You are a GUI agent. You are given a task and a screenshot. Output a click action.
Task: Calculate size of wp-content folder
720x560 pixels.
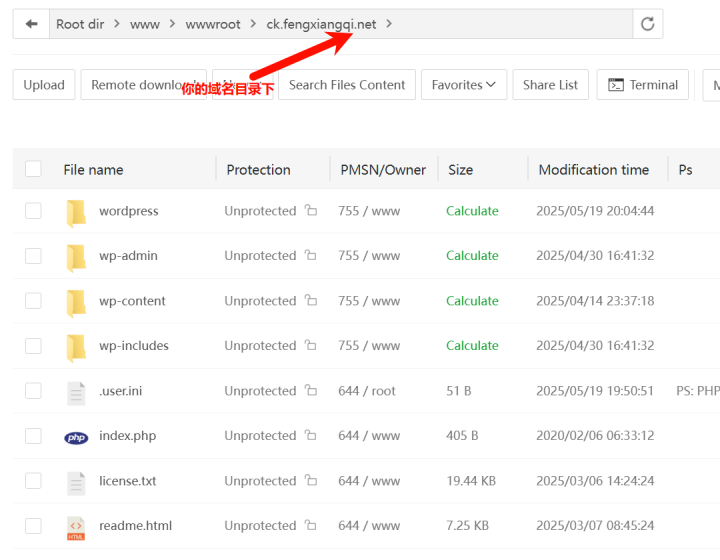(472, 301)
